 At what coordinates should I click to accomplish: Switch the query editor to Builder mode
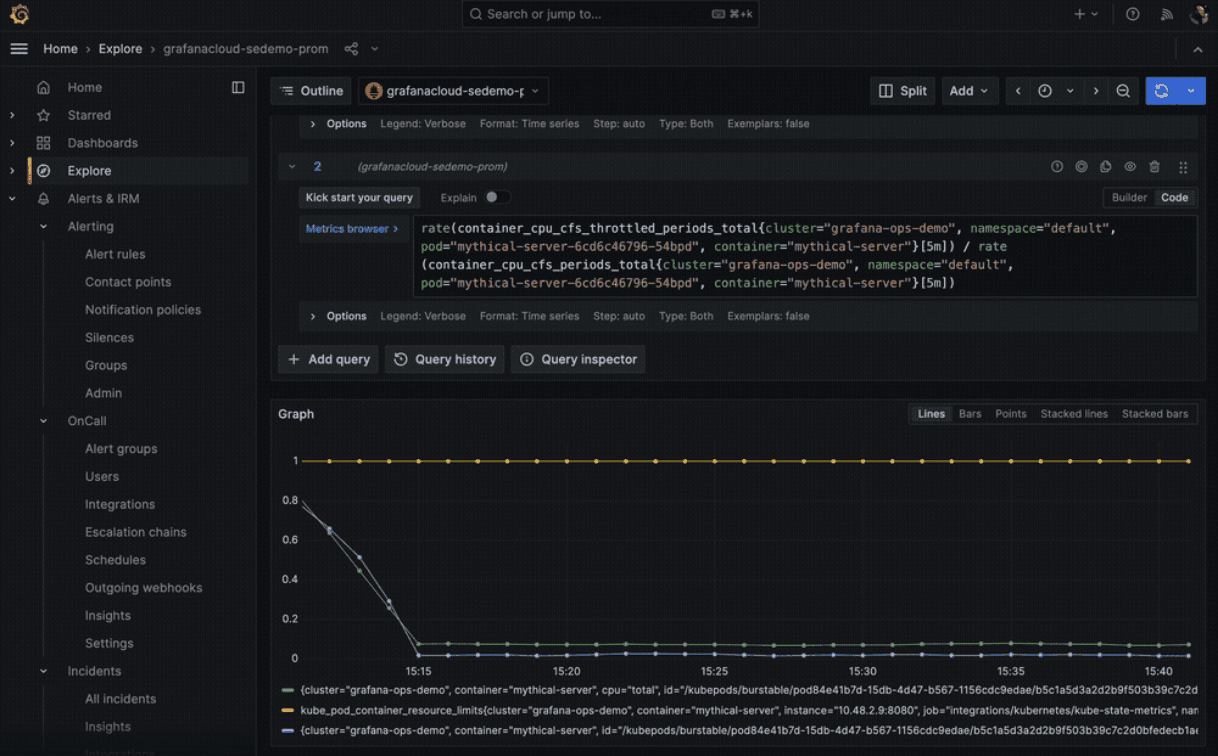coord(1129,197)
